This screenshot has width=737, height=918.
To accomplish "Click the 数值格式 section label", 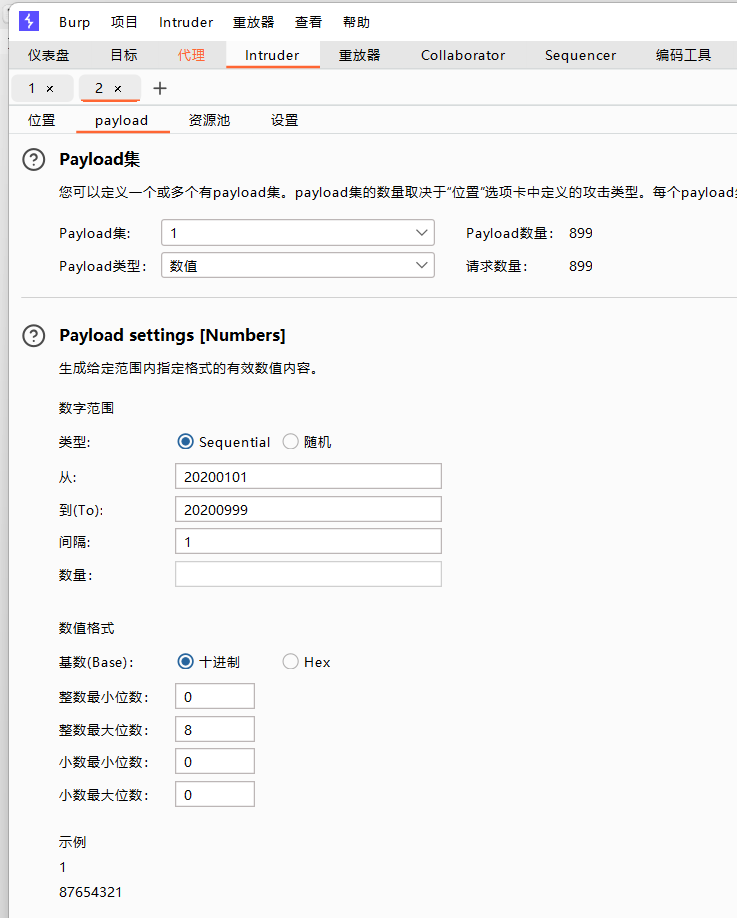I will point(87,628).
